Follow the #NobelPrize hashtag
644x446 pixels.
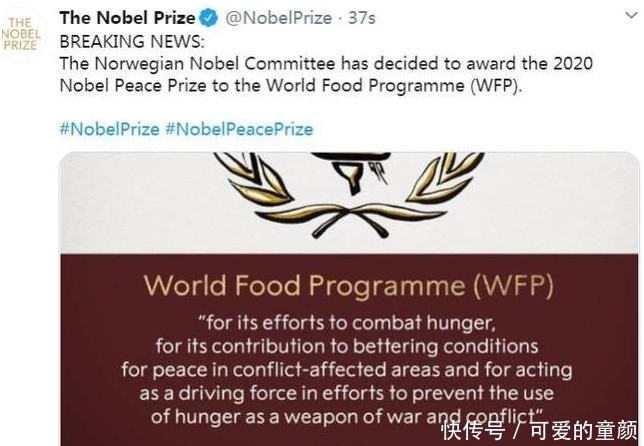point(109,129)
